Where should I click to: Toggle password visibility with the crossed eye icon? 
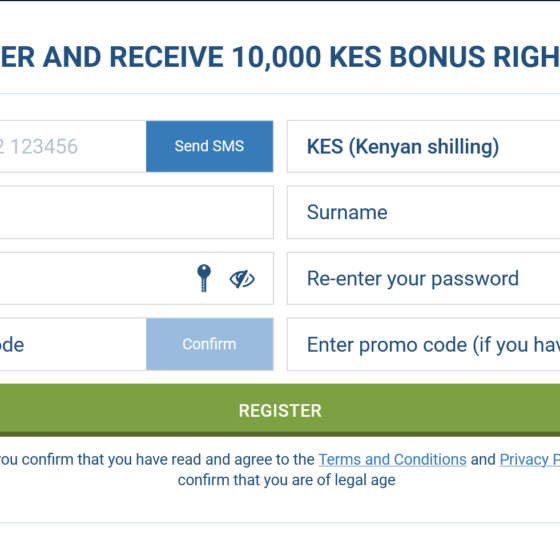click(x=242, y=279)
